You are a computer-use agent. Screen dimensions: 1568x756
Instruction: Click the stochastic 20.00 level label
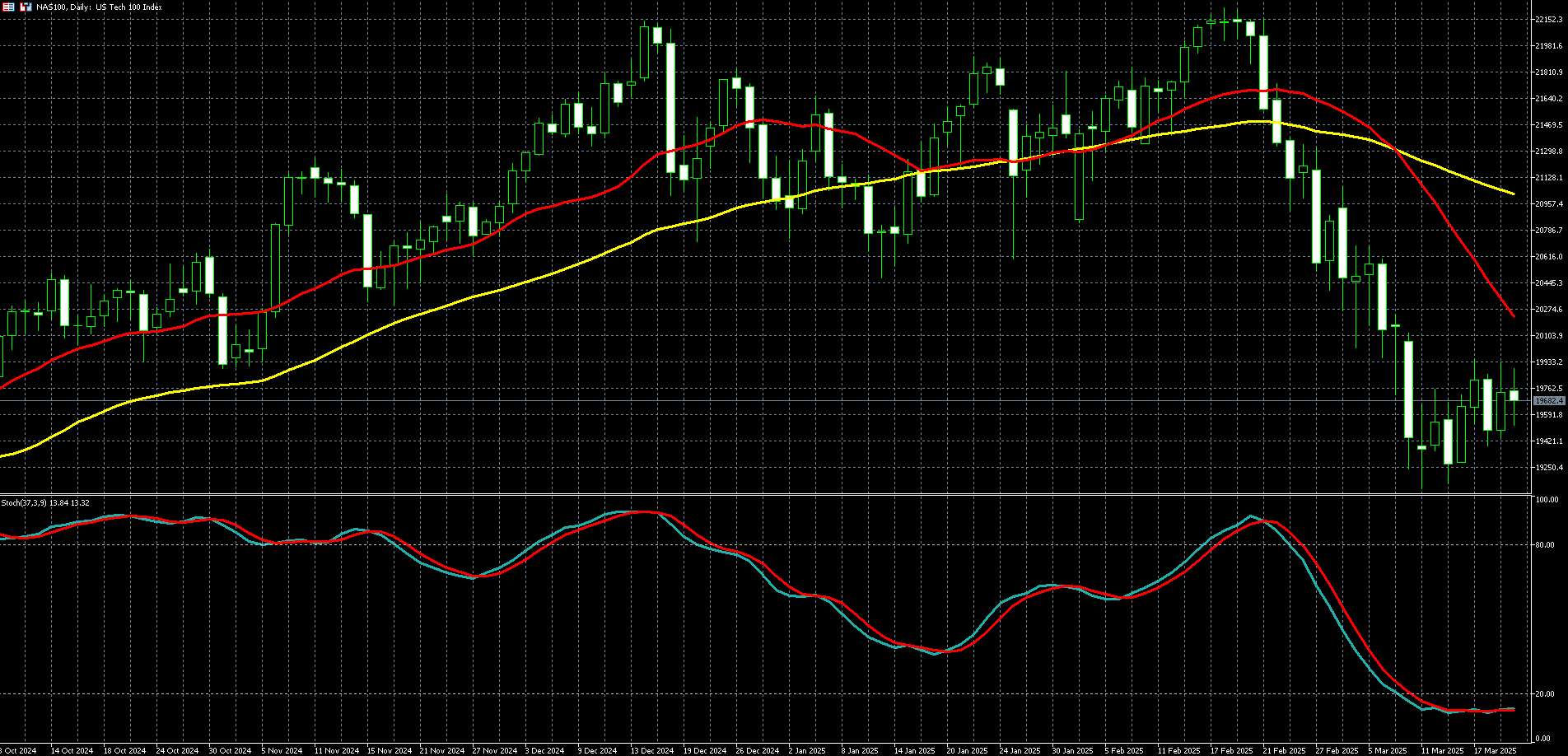pos(1545,694)
